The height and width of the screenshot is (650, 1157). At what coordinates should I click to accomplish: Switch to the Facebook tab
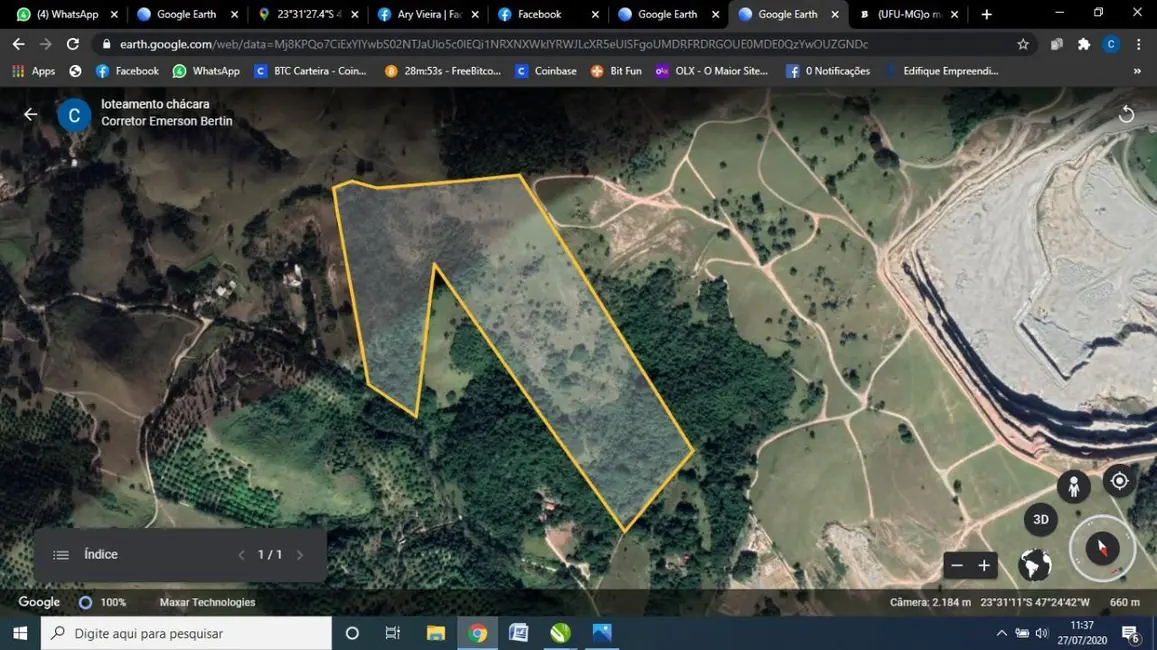[x=540, y=14]
